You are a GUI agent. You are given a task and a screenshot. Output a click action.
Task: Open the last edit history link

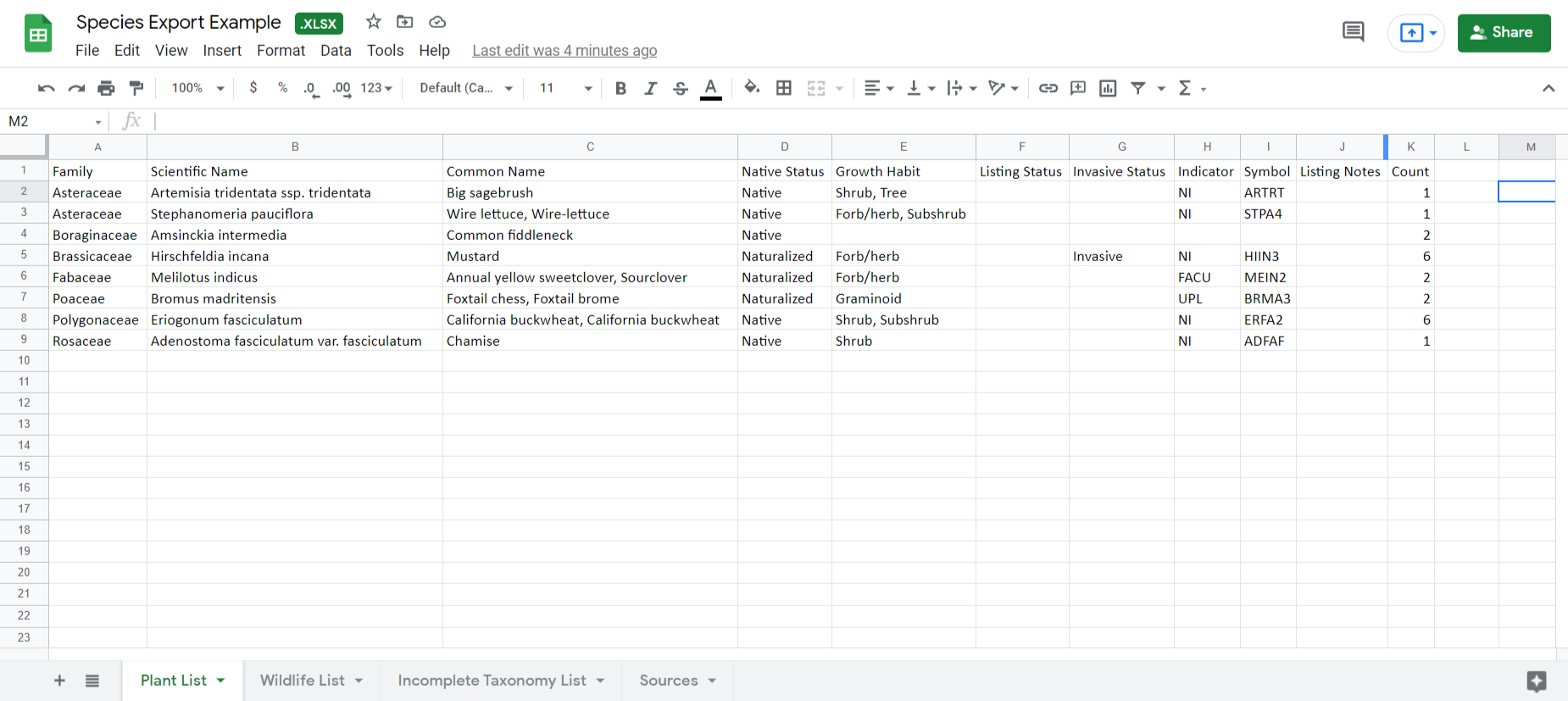564,51
